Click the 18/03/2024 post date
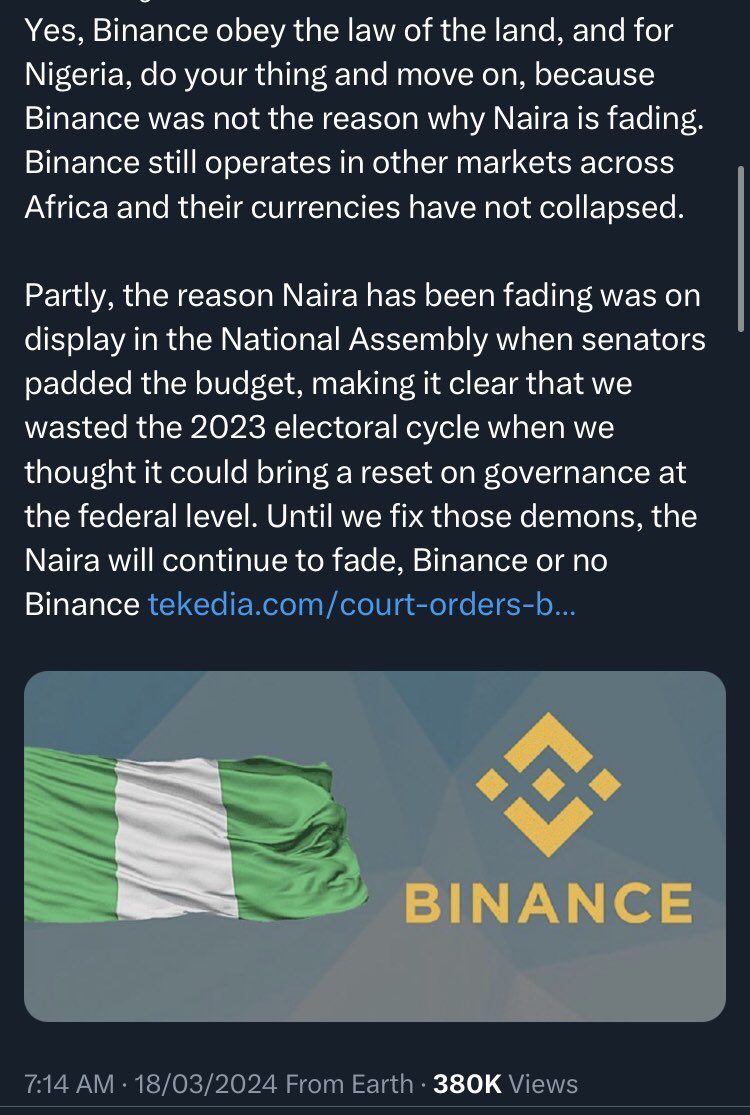The image size is (750, 1115). coord(205,1084)
